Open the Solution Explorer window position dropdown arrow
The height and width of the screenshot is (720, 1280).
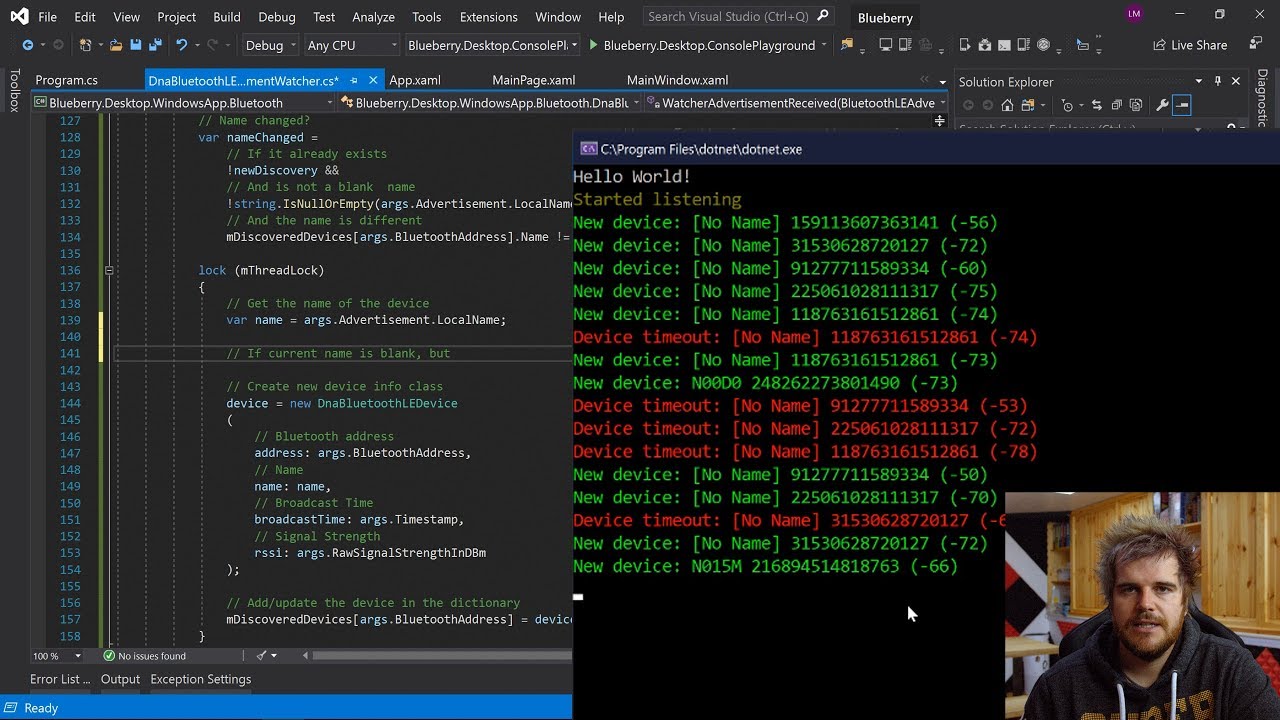click(x=1198, y=81)
